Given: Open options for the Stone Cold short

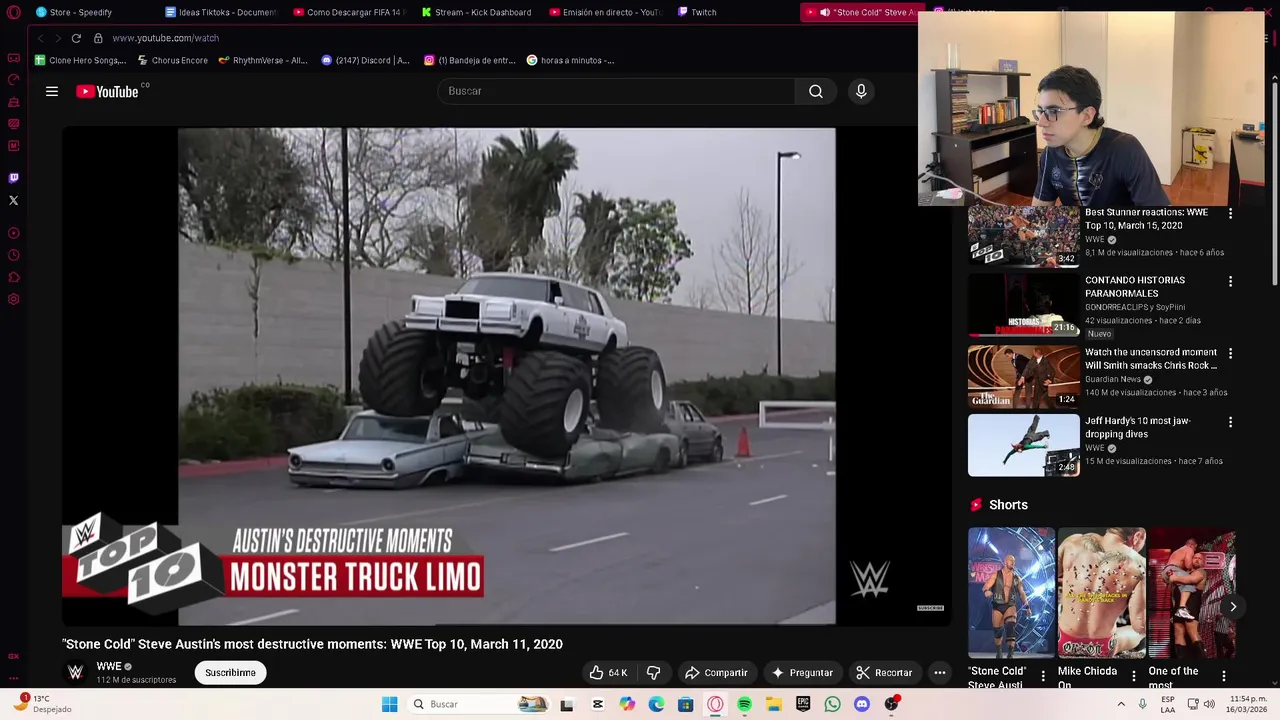Looking at the screenshot, I should point(1043,676).
